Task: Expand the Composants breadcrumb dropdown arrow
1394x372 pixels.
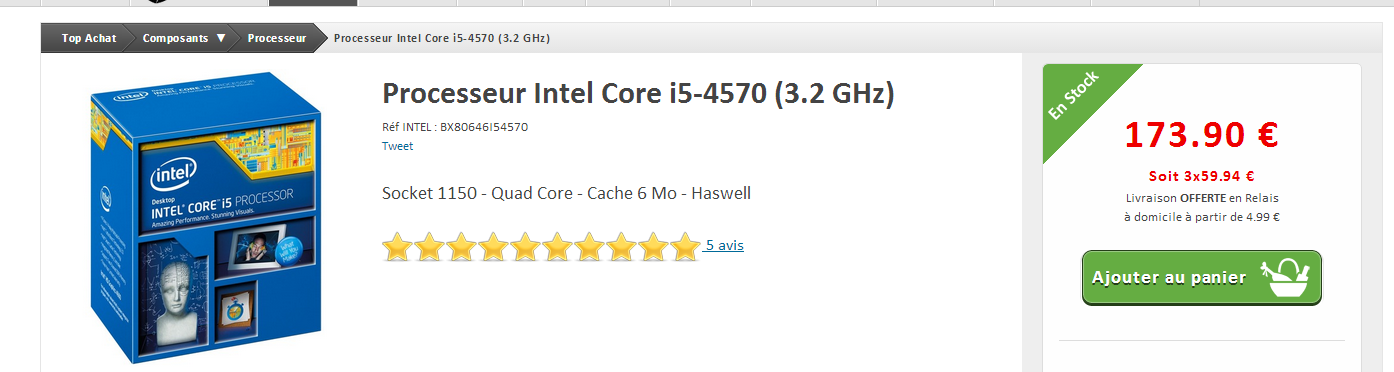Action: [221, 38]
